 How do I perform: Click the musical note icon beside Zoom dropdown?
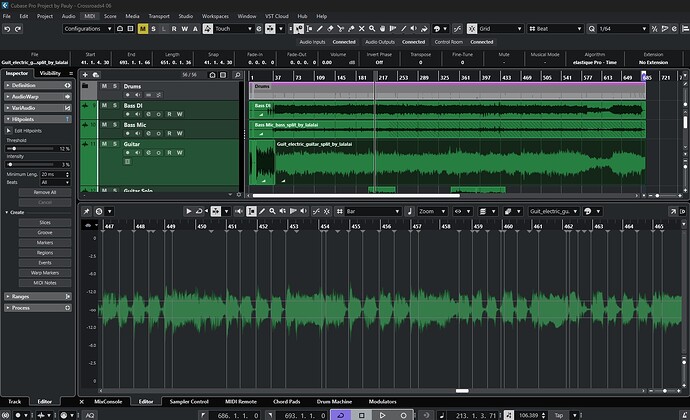pos(410,211)
